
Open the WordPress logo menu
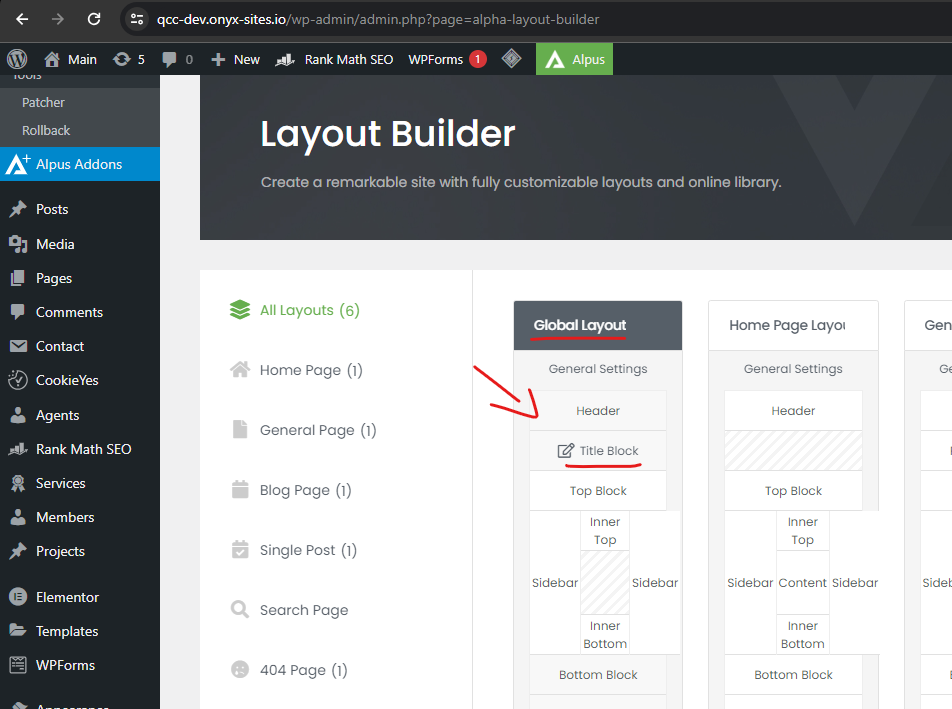click(17, 59)
